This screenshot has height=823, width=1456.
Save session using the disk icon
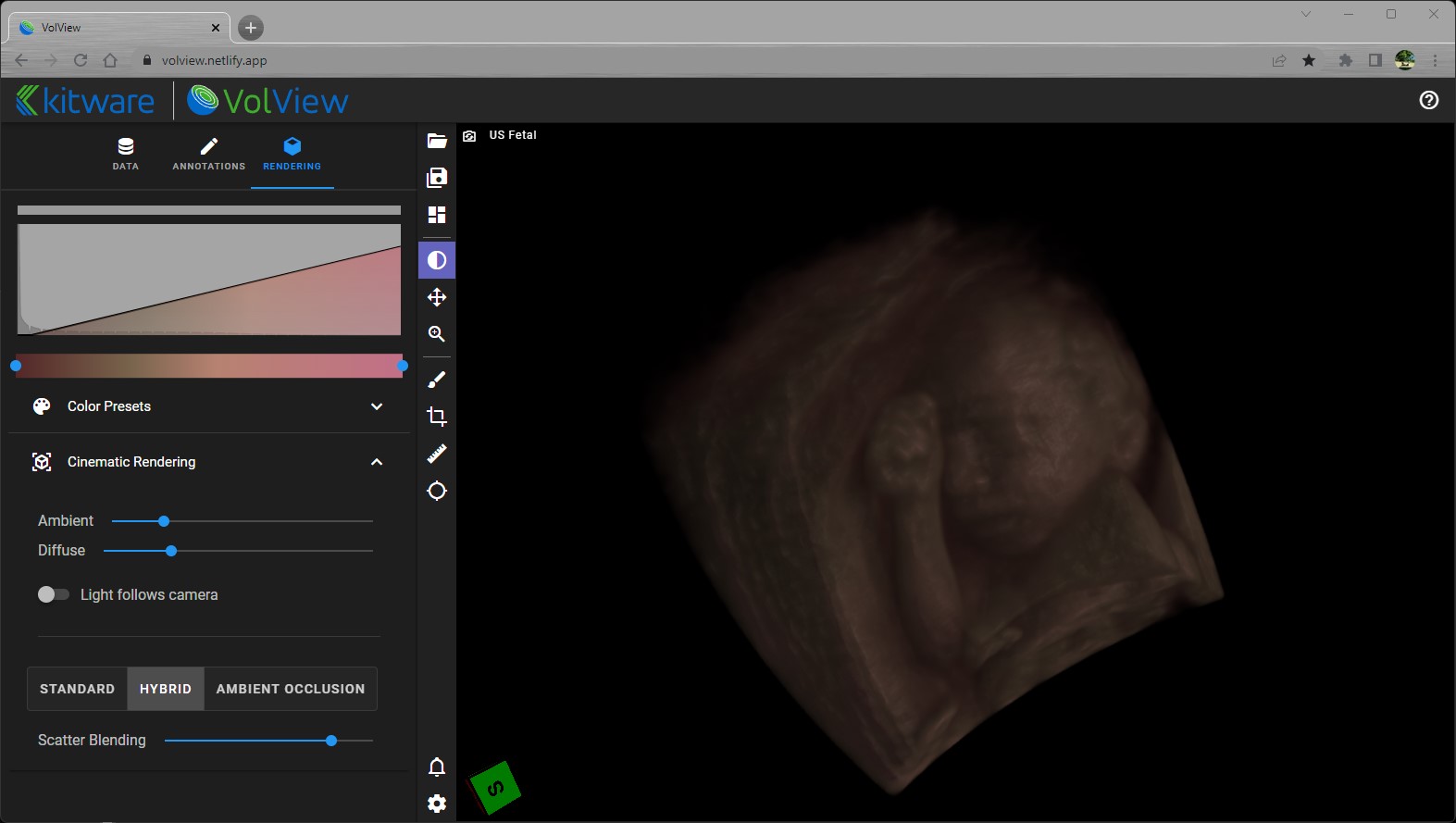click(x=437, y=178)
